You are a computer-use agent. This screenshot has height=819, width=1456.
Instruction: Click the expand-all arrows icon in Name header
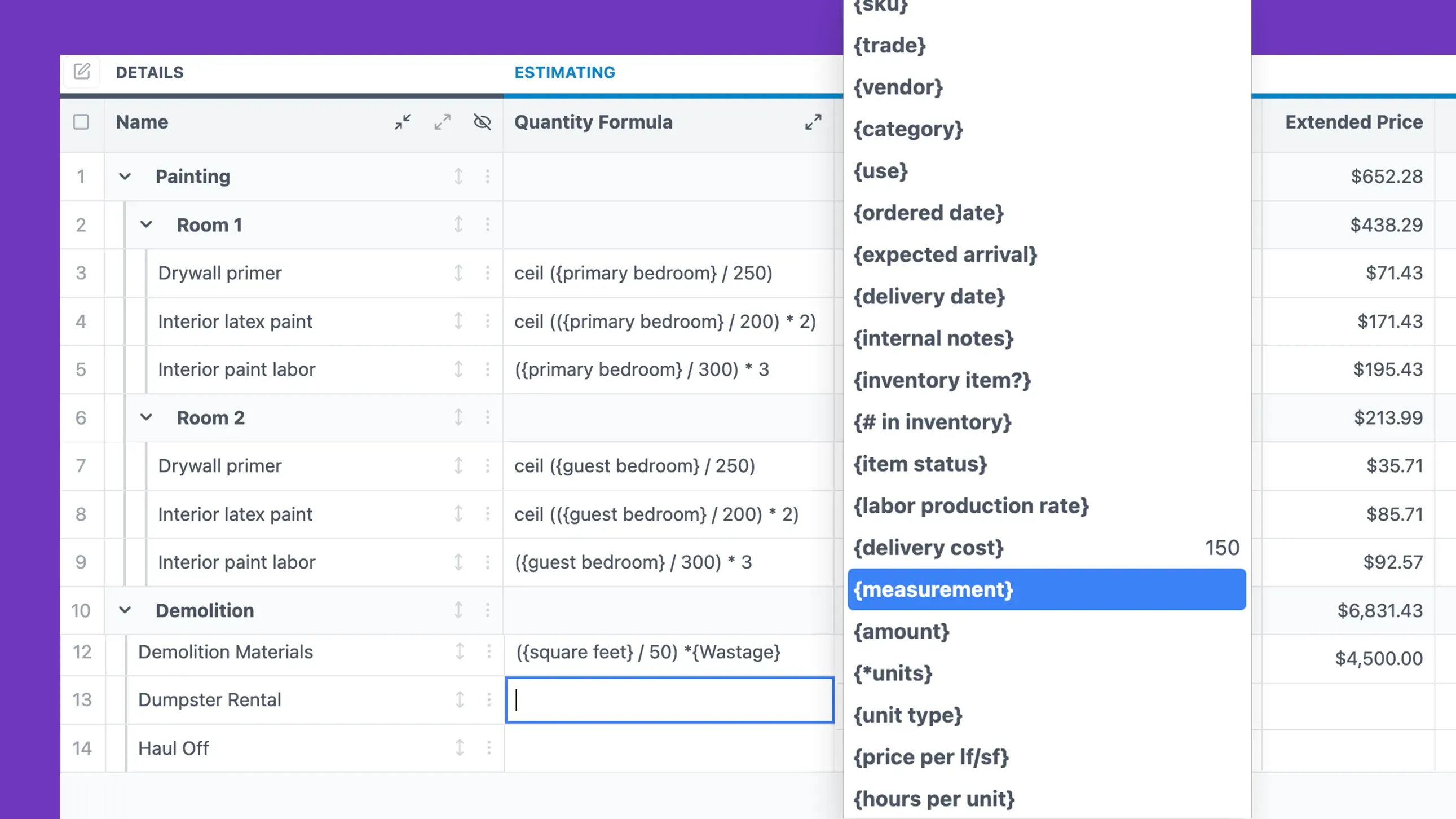coord(442,122)
